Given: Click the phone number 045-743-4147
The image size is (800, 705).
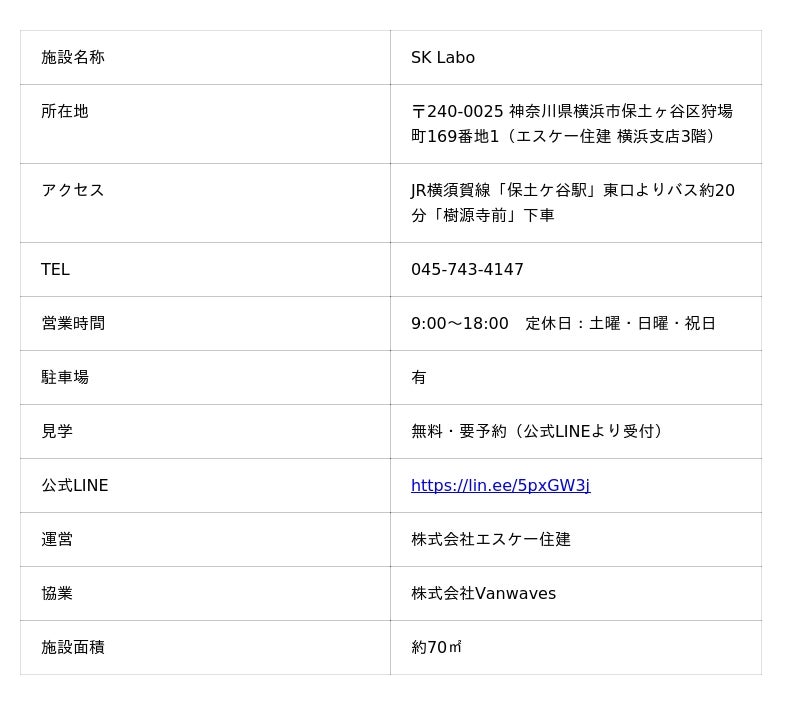Looking at the screenshot, I should [467, 270].
